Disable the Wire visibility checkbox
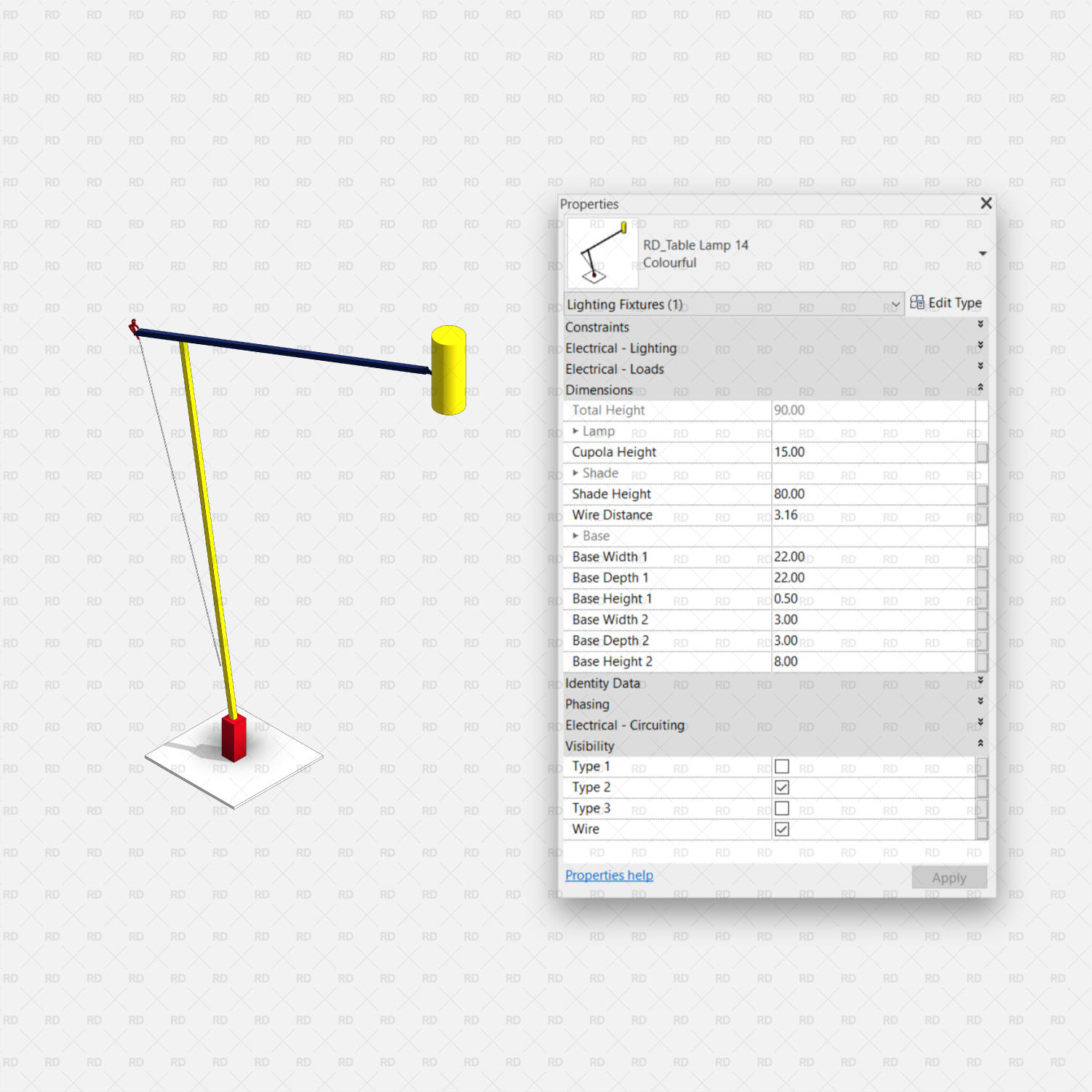Viewport: 1092px width, 1092px height. [x=781, y=829]
